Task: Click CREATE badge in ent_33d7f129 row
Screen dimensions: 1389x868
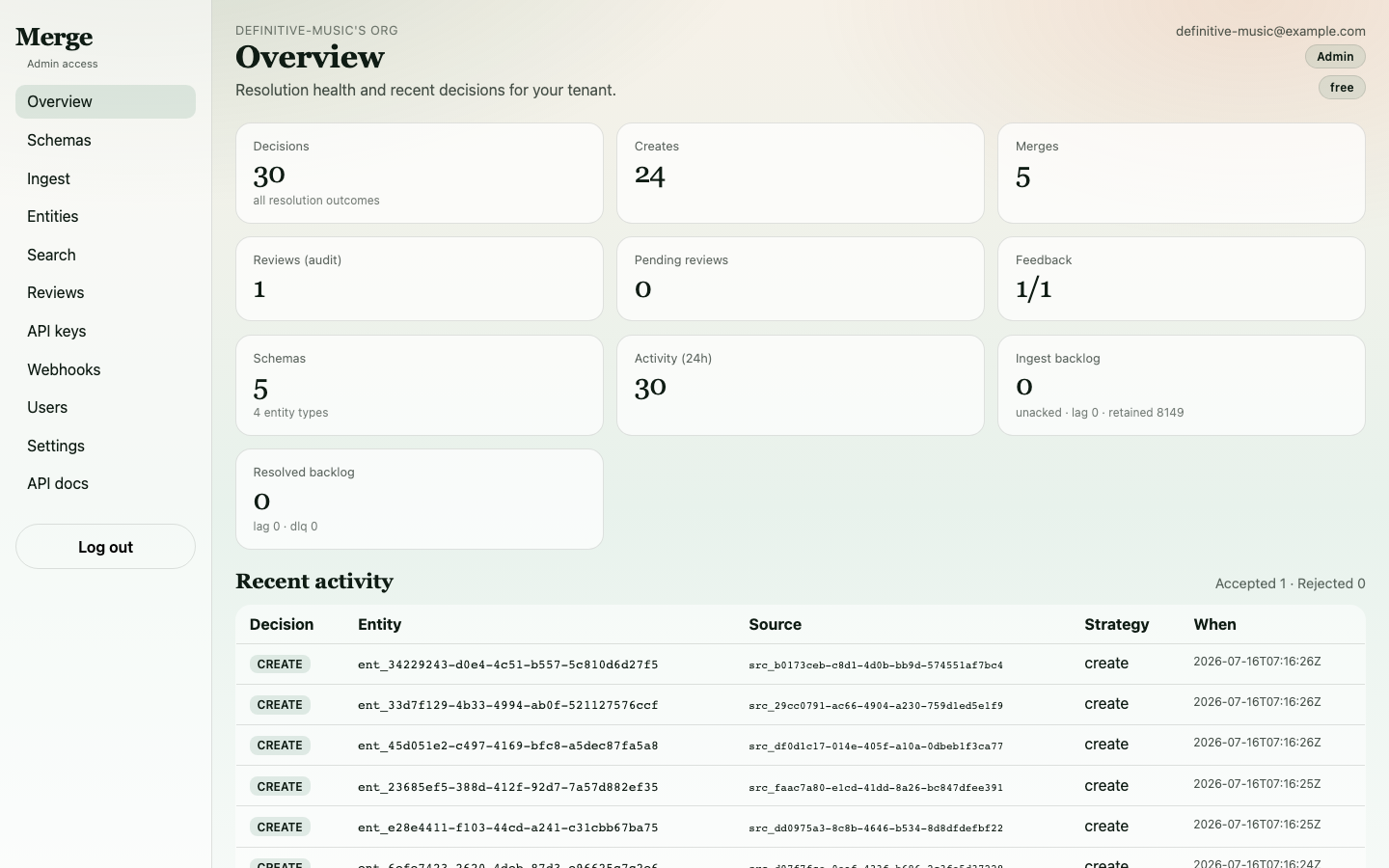Action: 280,705
